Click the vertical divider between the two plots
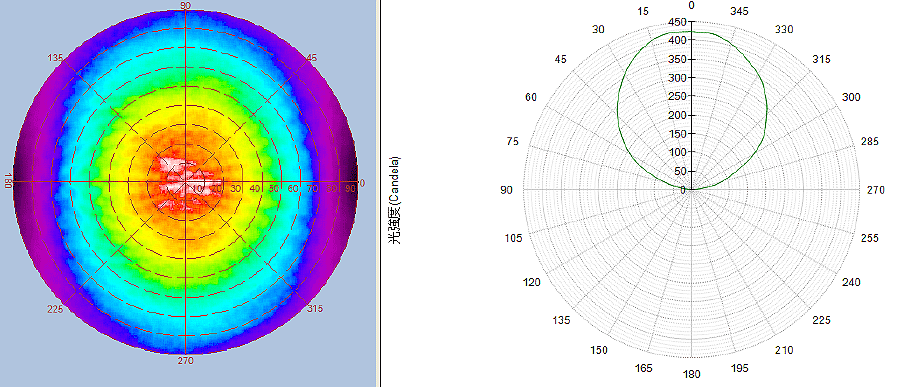This screenshot has height=387, width=900. click(x=379, y=194)
